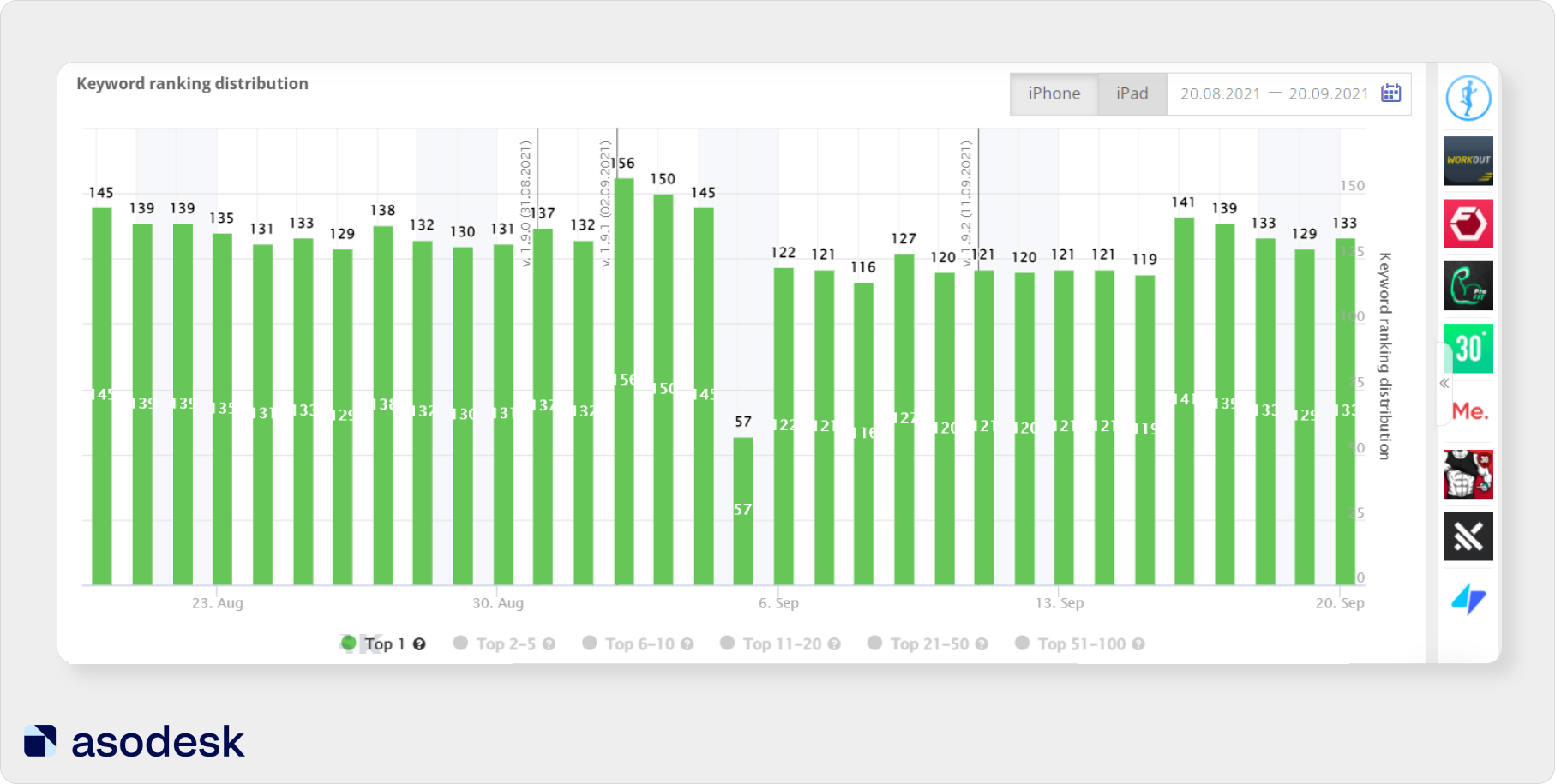Open help tooltip next to Top 1
Image resolution: width=1555 pixels, height=784 pixels.
pos(419,644)
